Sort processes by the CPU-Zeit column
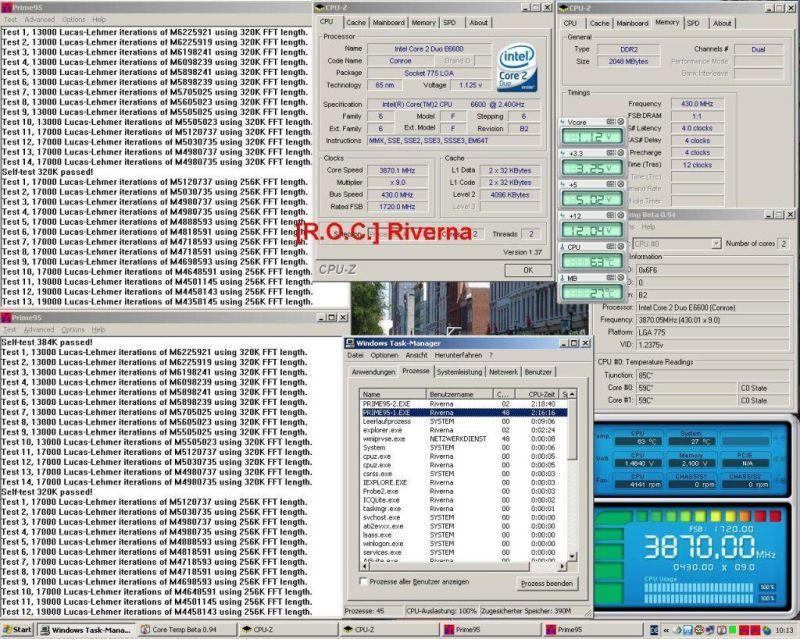This screenshot has width=800, height=639. pyautogui.click(x=537, y=394)
